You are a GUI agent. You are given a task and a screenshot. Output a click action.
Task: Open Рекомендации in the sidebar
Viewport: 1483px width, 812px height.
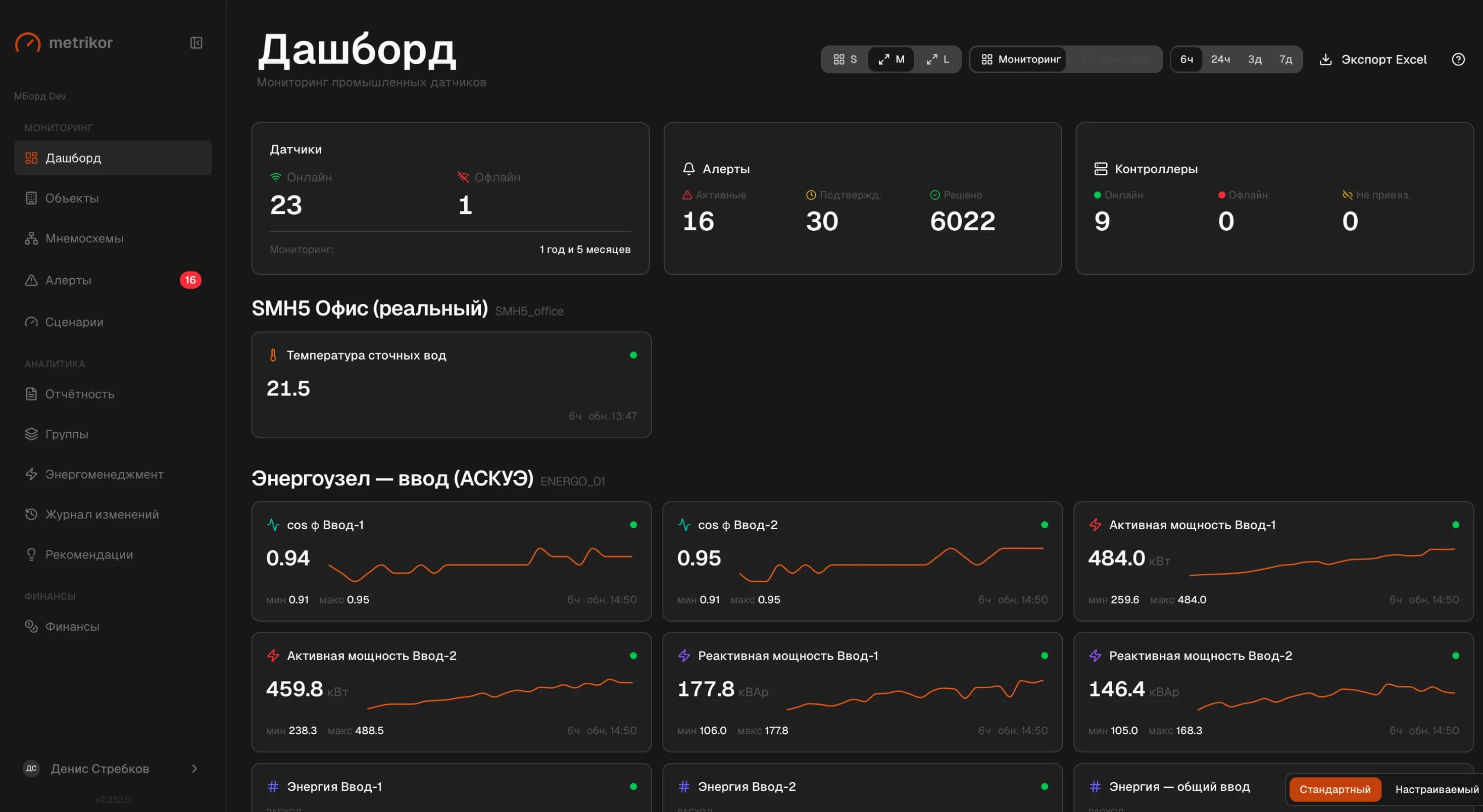113,555
